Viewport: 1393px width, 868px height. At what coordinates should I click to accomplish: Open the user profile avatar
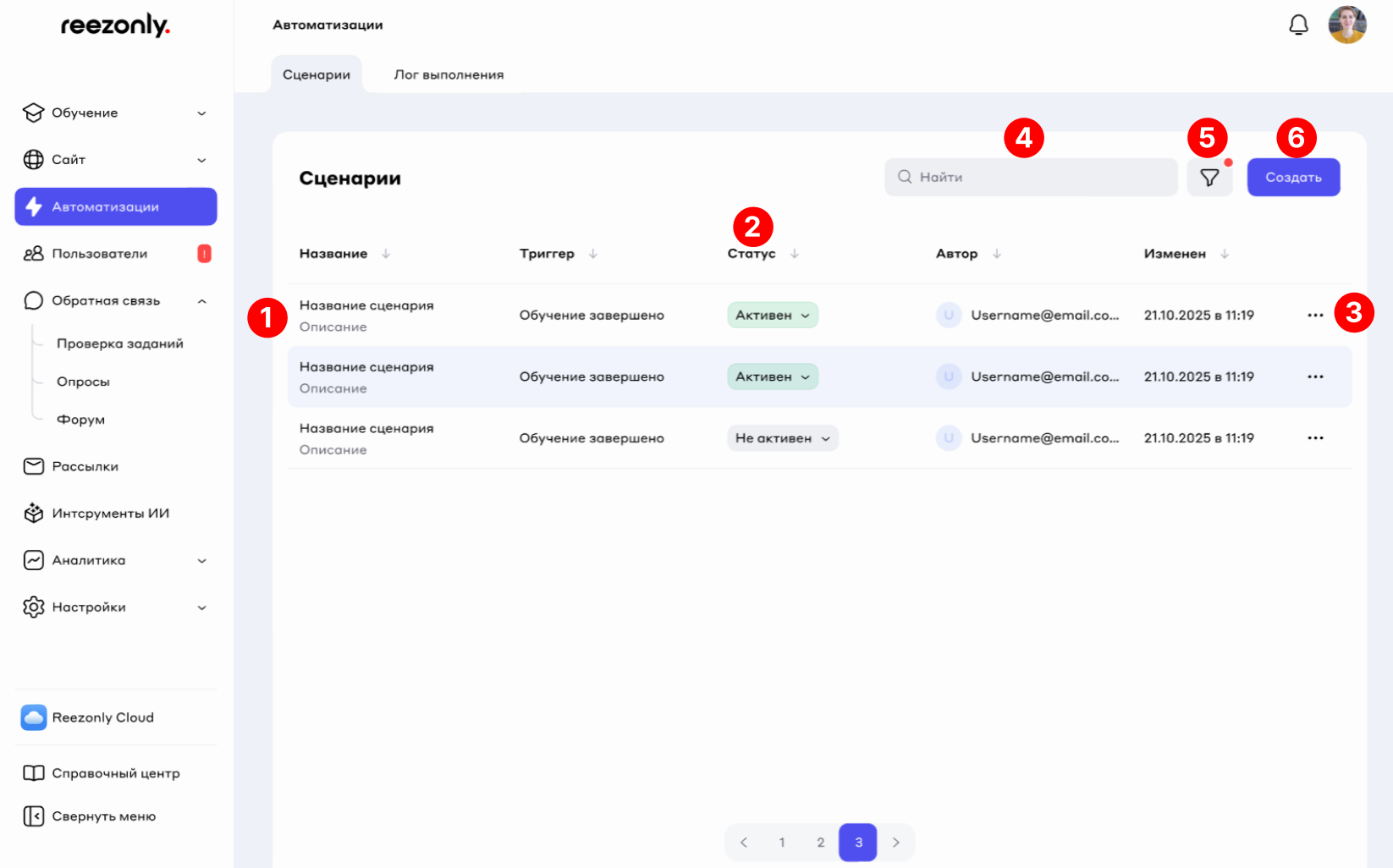coord(1347,25)
